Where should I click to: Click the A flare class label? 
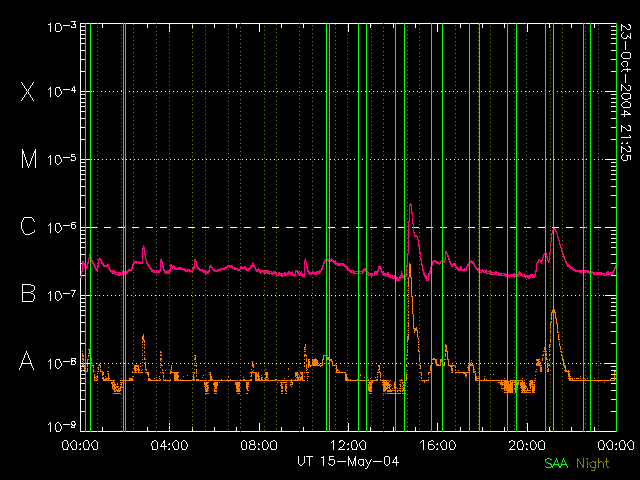pos(27,361)
